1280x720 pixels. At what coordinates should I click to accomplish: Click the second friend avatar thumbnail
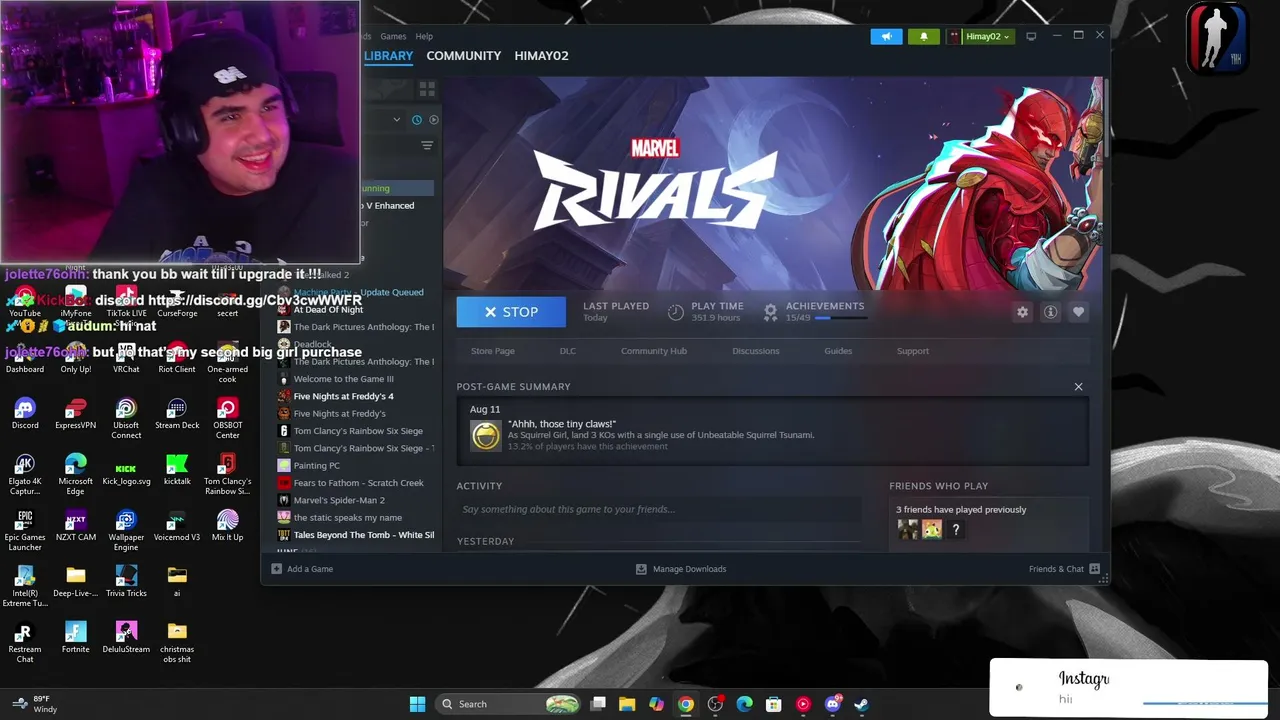point(932,530)
